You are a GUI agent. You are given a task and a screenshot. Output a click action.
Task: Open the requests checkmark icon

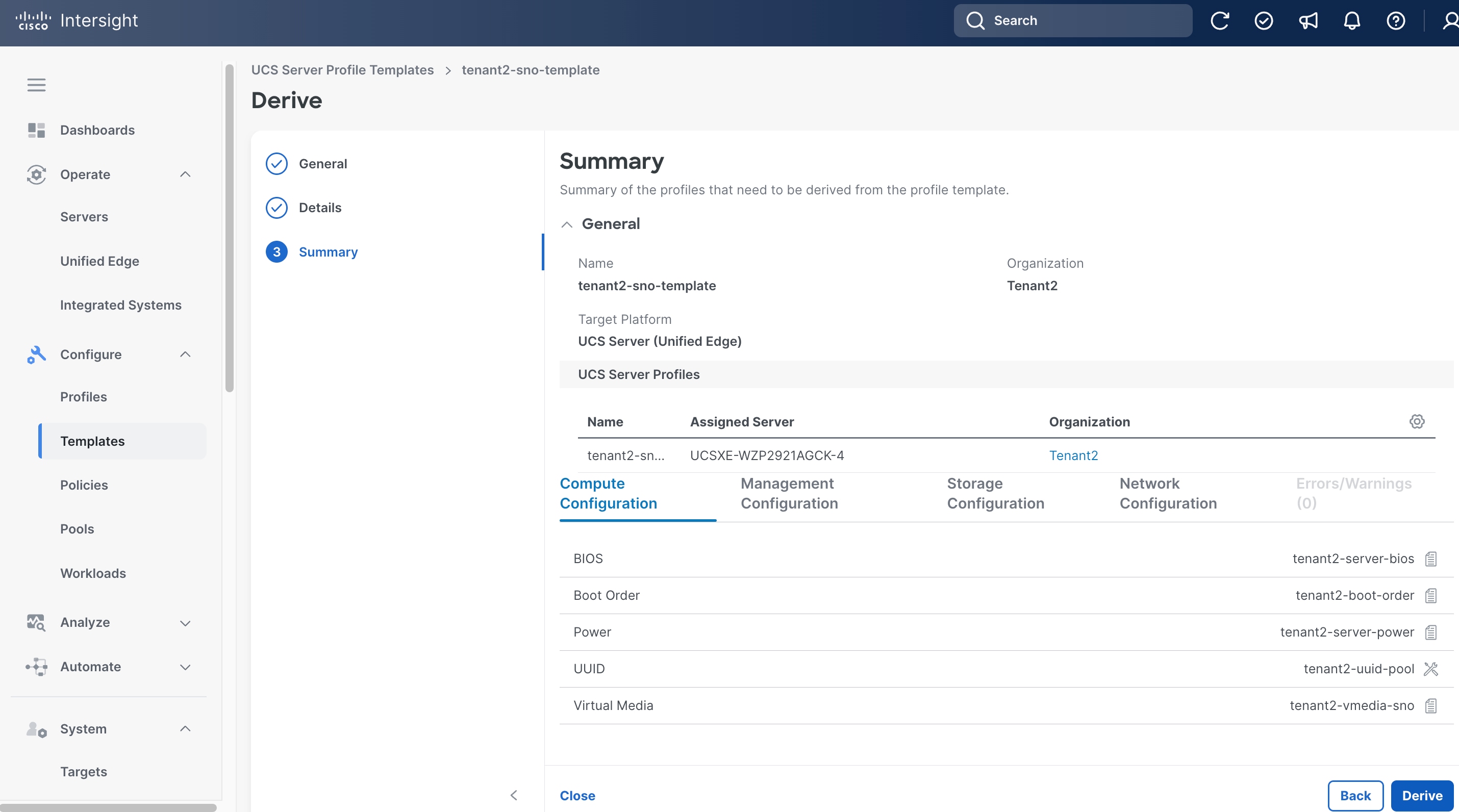tap(1264, 21)
